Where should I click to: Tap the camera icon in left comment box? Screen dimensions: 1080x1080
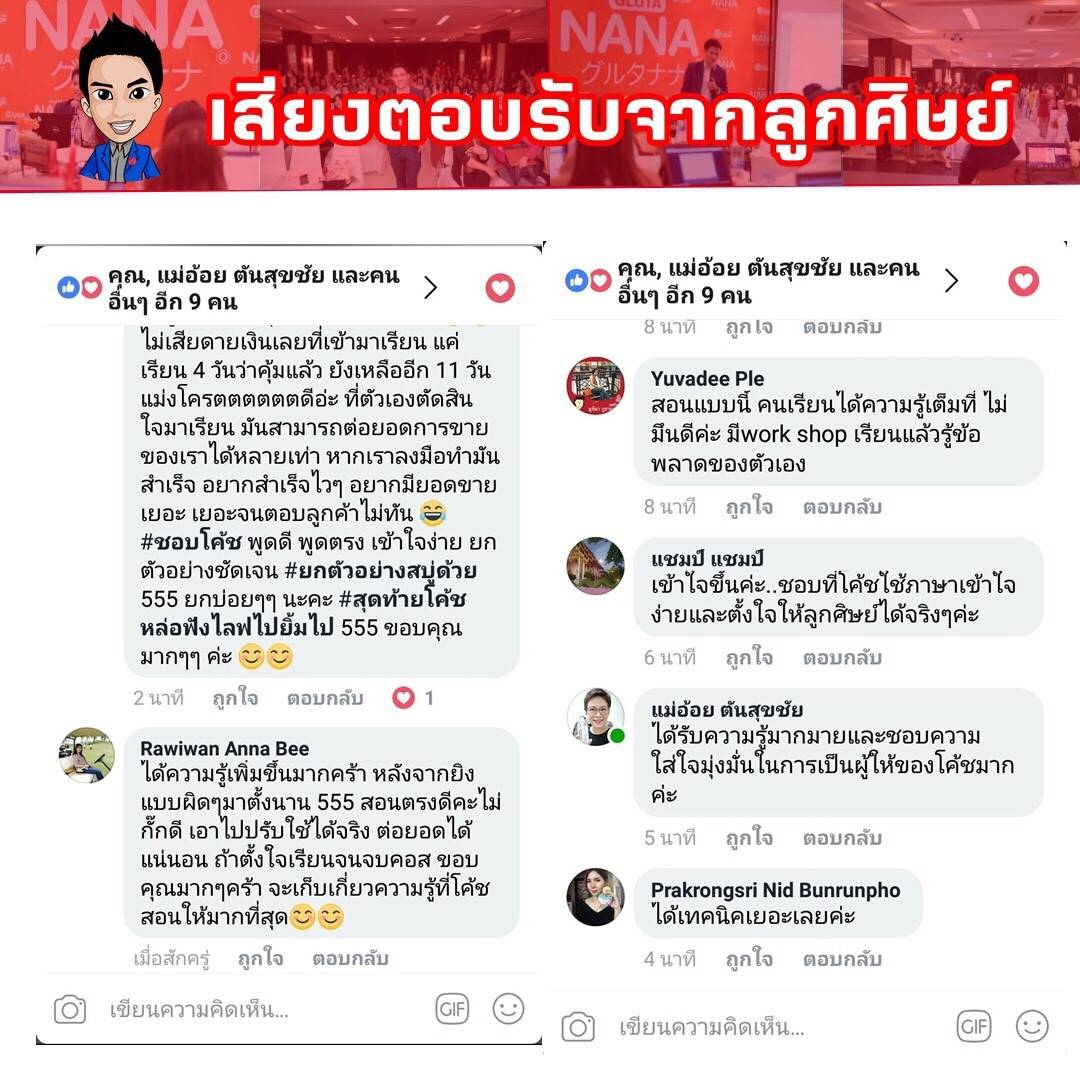click(x=70, y=1010)
